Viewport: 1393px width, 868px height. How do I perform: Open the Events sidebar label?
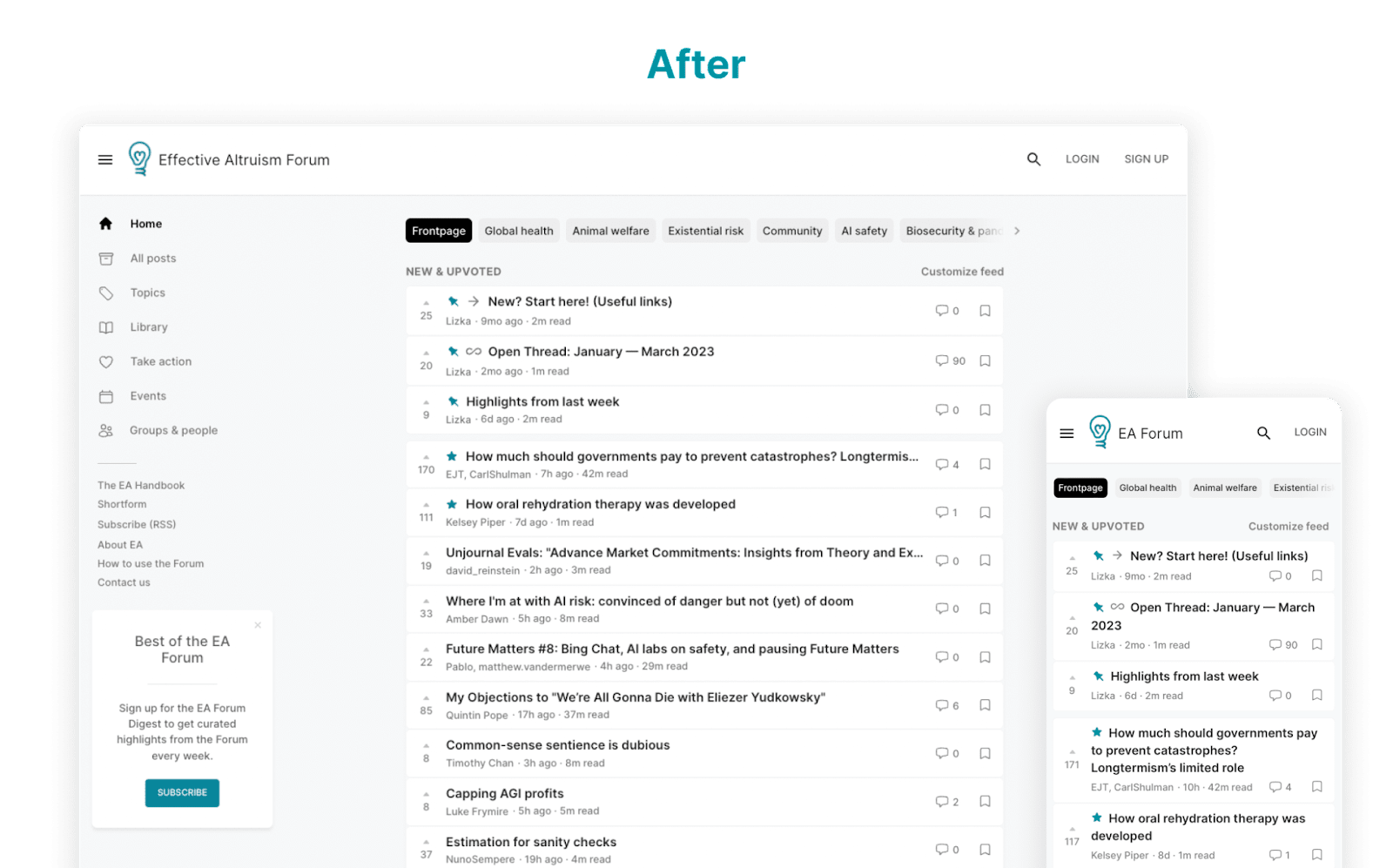pos(148,396)
